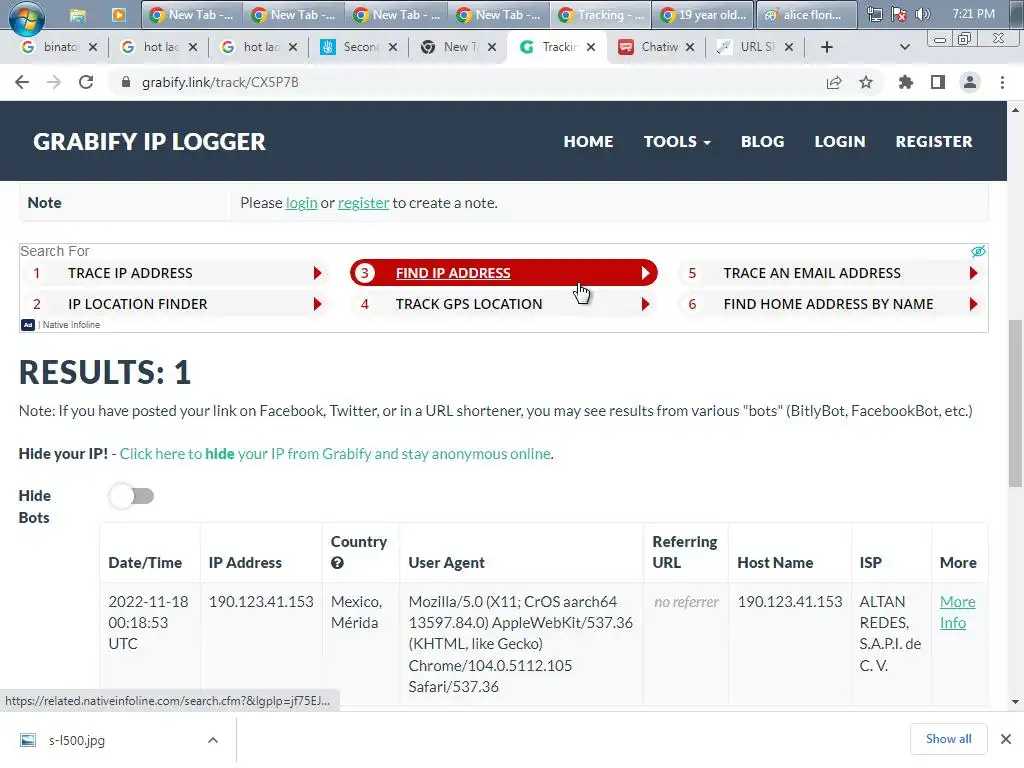Close the Chatiw tab

click(690, 47)
